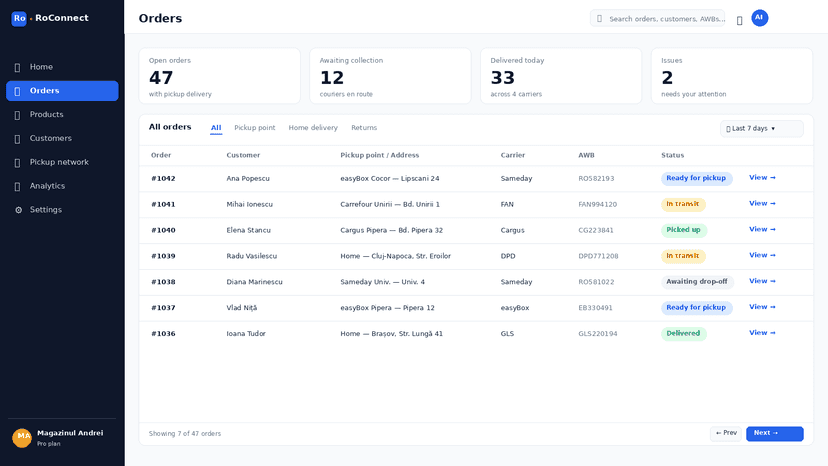Go to the Prev page

726,433
